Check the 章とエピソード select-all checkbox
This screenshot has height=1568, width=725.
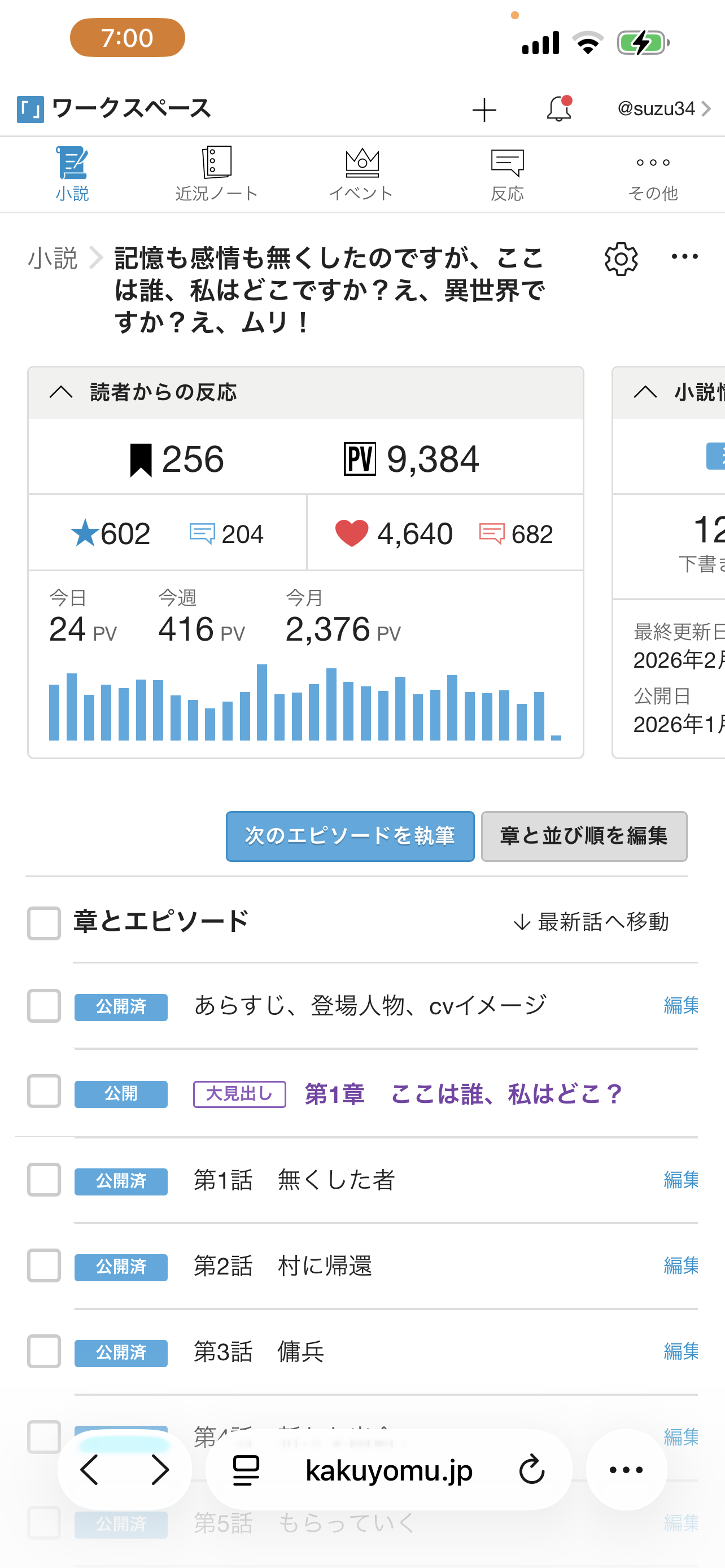click(x=44, y=923)
